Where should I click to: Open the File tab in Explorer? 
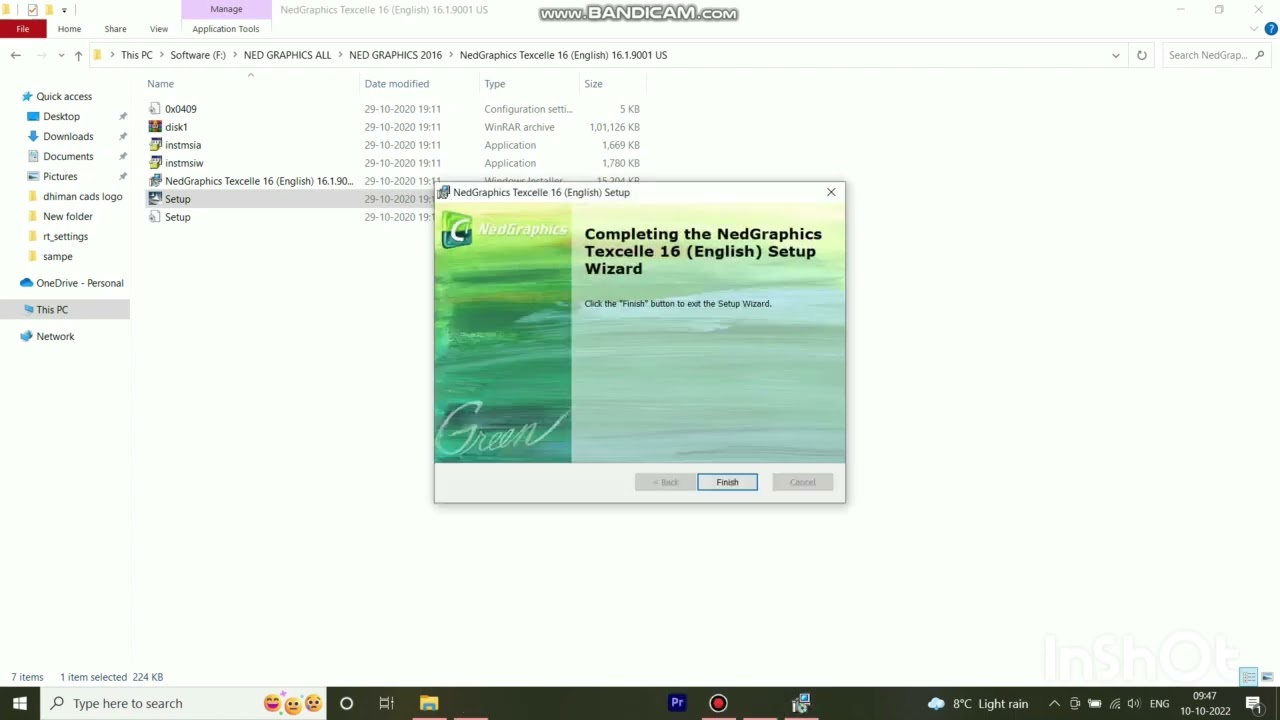[22, 29]
